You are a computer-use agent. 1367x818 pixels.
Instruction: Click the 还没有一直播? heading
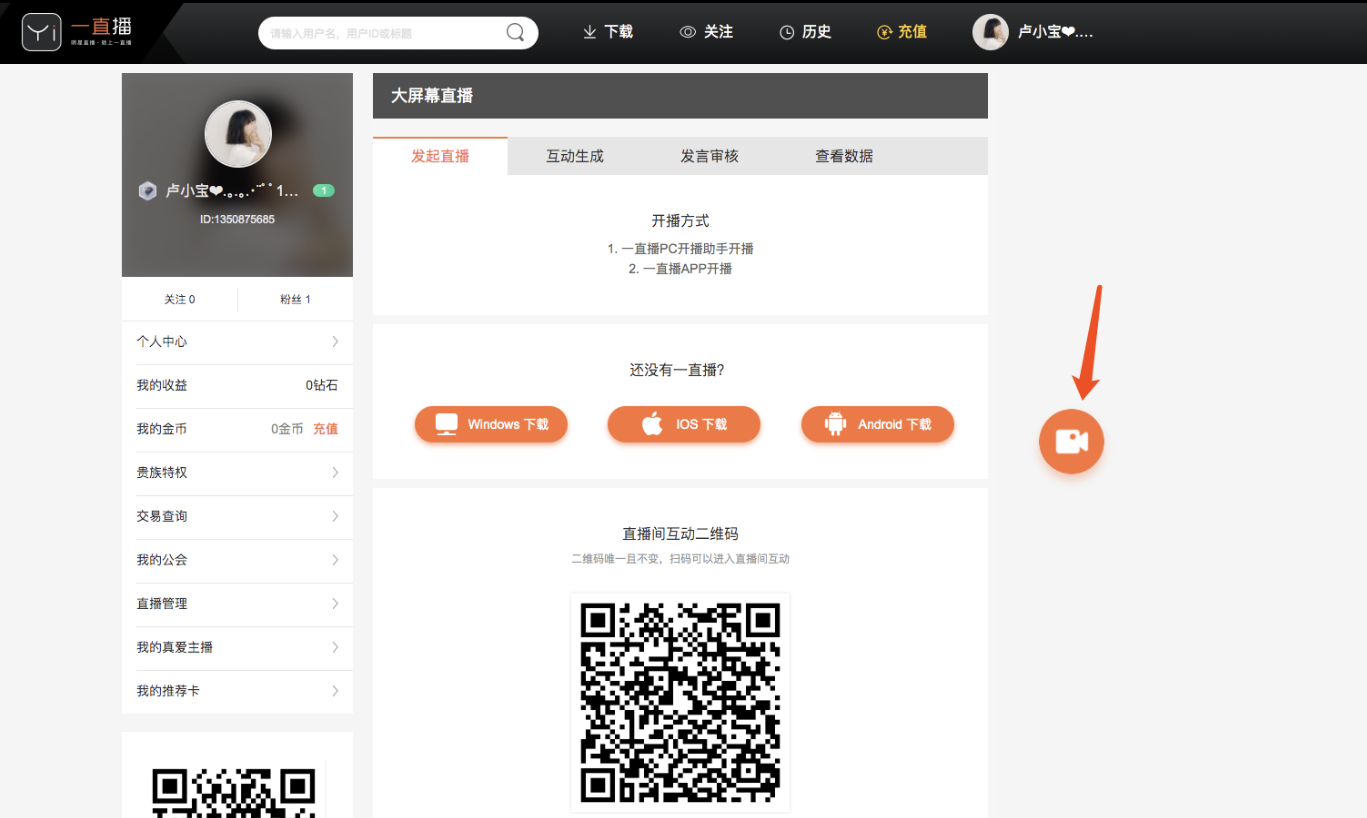coord(677,370)
